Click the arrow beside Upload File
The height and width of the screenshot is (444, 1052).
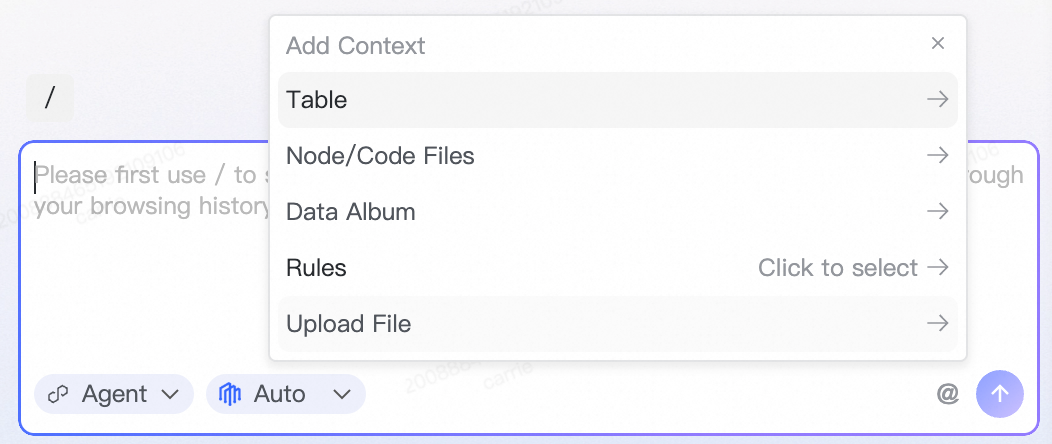937,324
